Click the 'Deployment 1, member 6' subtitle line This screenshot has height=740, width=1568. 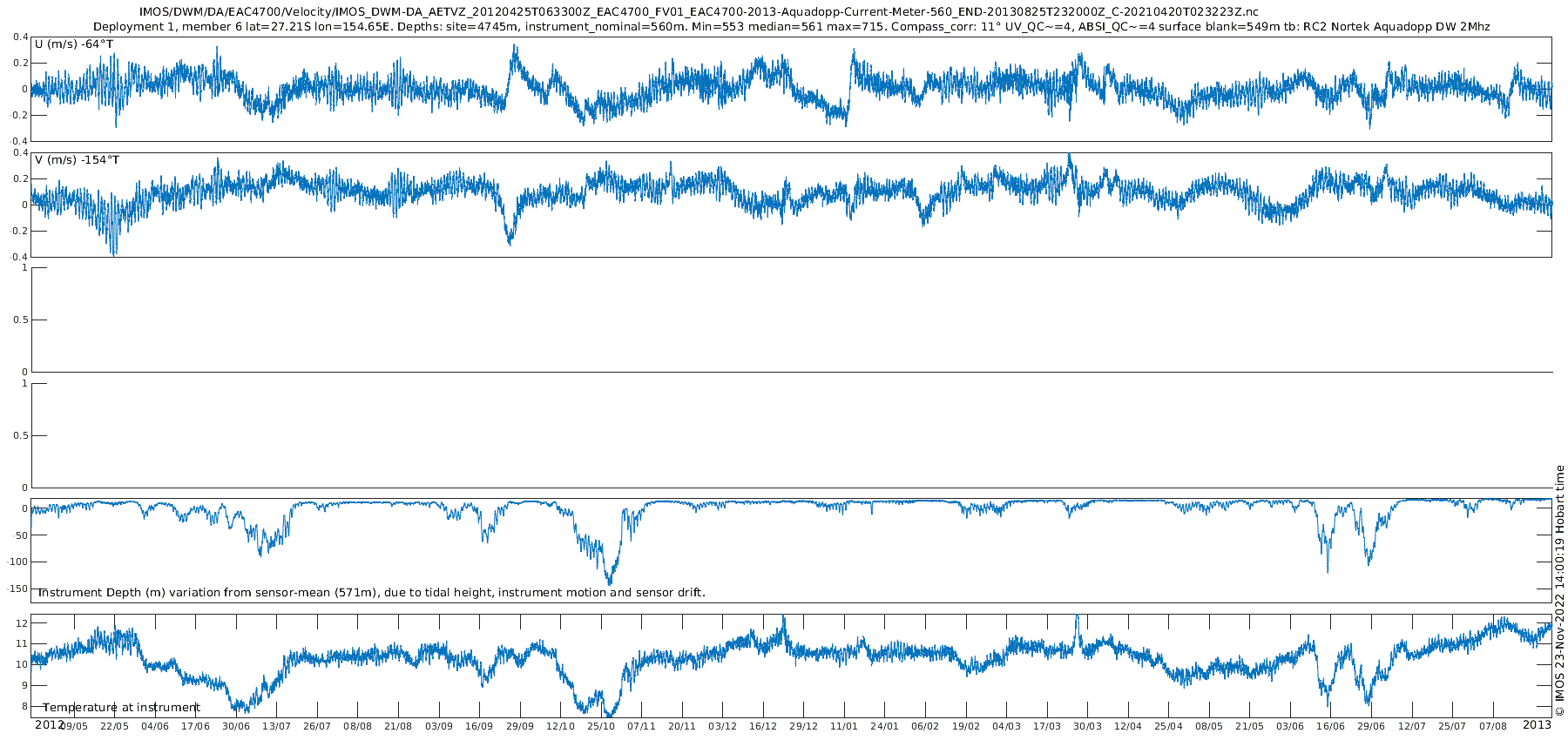[x=792, y=27]
